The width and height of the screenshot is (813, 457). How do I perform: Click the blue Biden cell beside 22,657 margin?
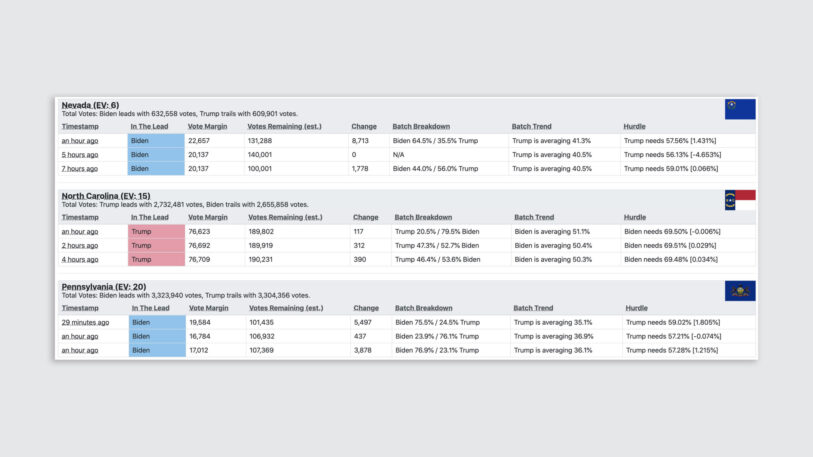click(x=156, y=141)
